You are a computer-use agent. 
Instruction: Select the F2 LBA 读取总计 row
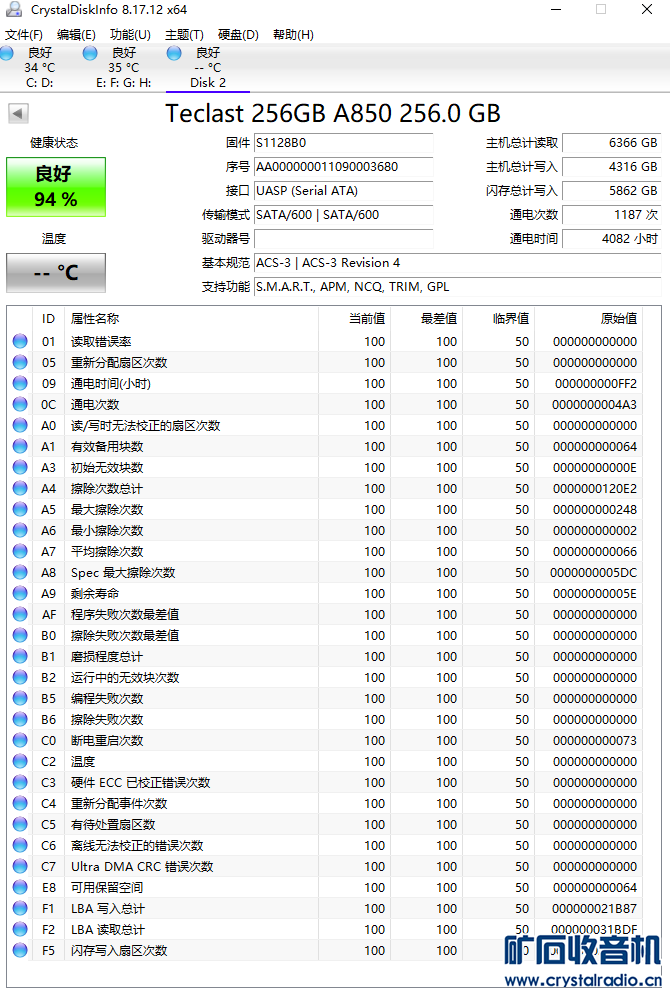pos(325,929)
